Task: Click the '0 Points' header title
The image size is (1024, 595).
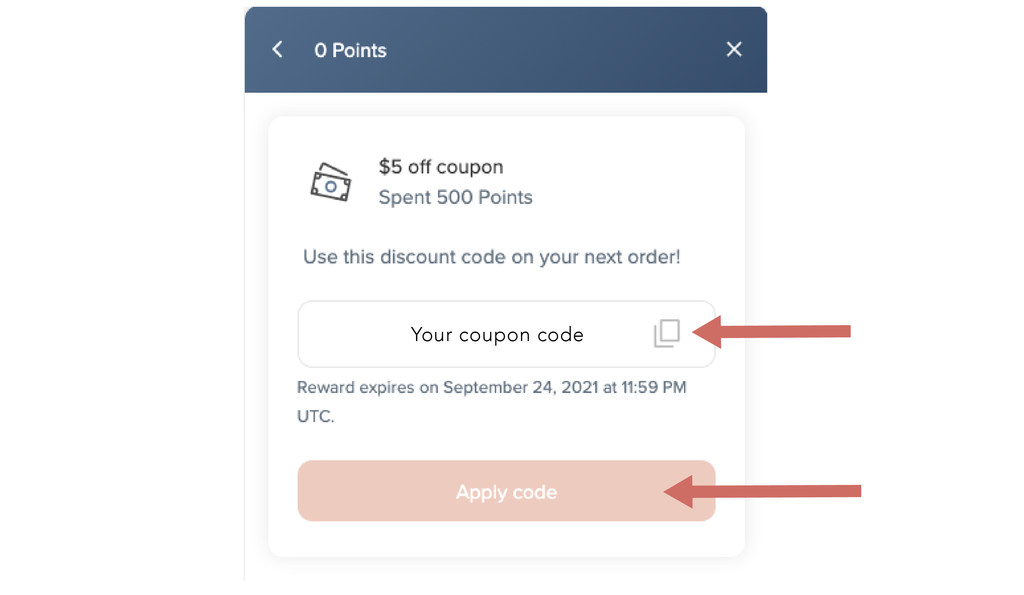Action: point(350,50)
